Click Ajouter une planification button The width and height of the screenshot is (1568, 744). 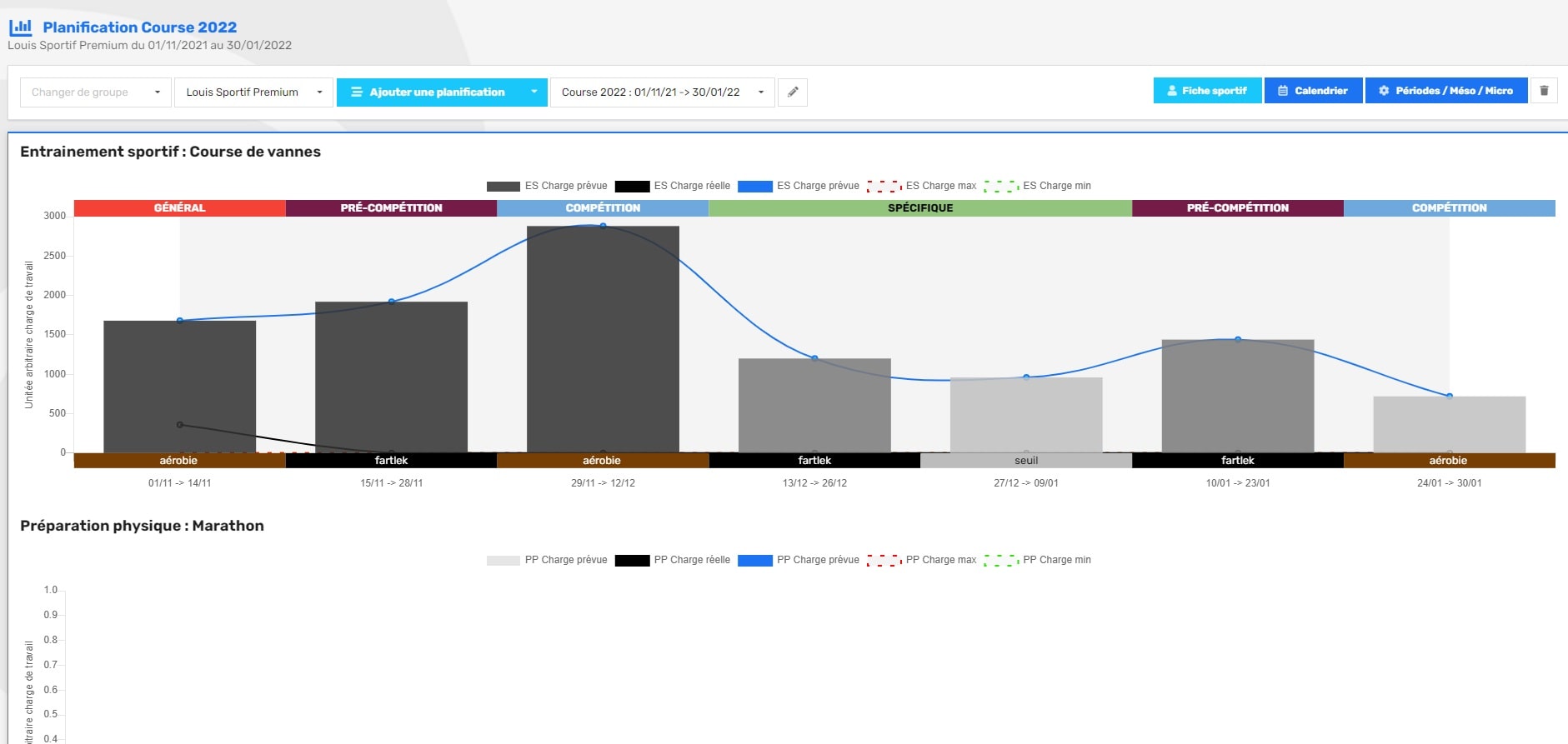coord(428,92)
